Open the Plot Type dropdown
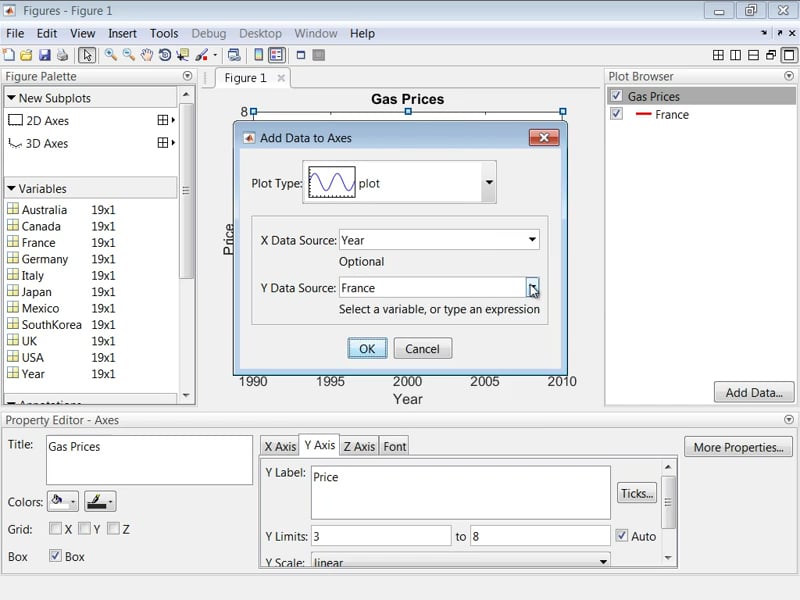This screenshot has height=600, width=800. 489,182
